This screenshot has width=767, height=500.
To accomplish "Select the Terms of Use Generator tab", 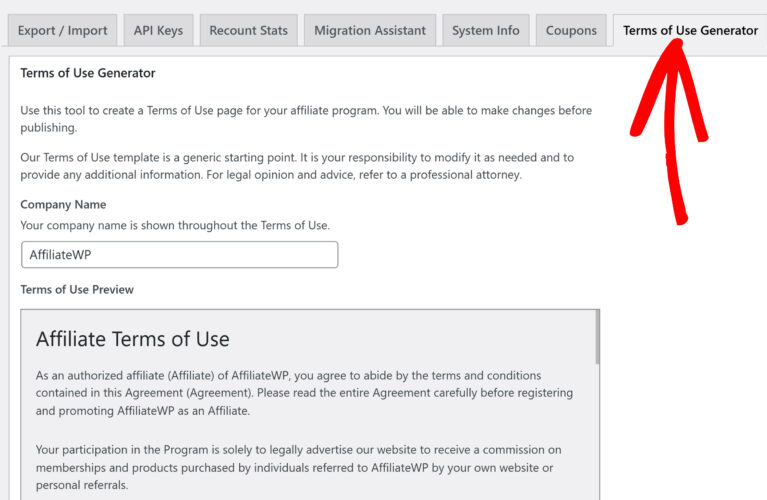I will (x=690, y=30).
